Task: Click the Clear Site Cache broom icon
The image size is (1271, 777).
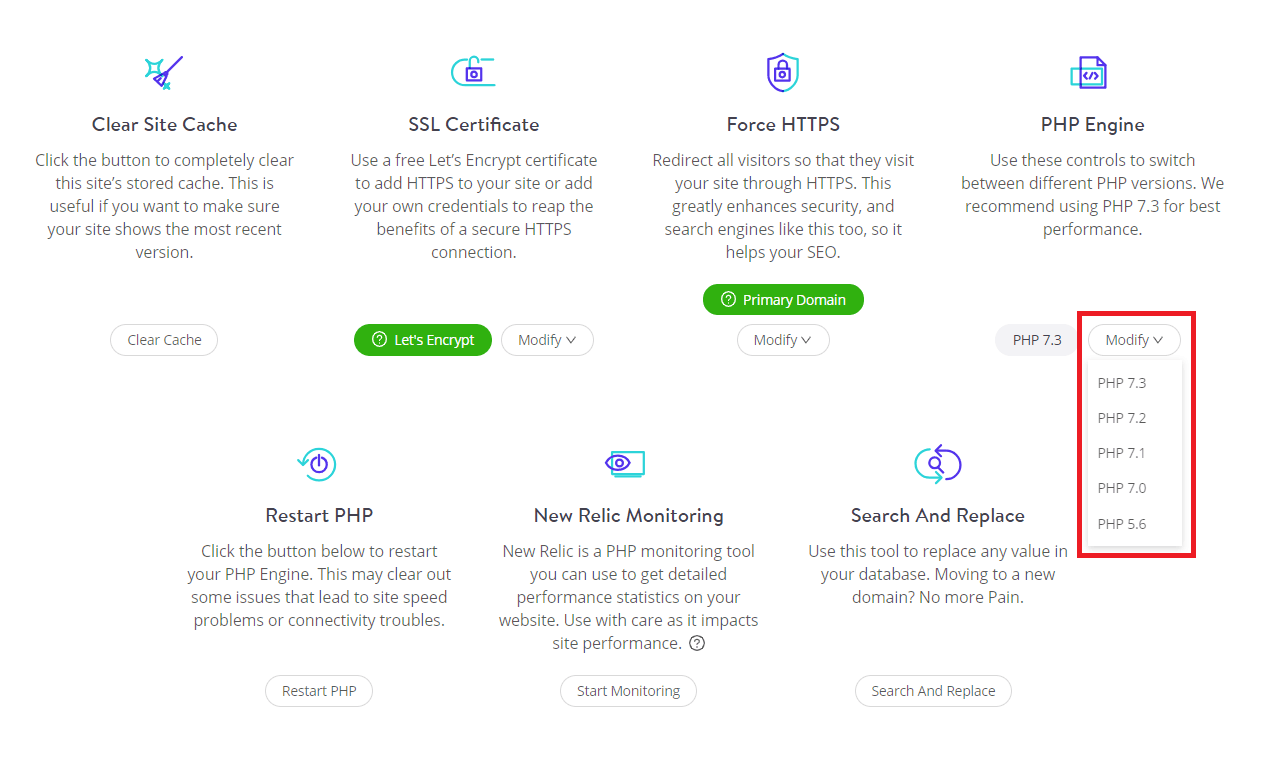Action: pyautogui.click(x=163, y=70)
